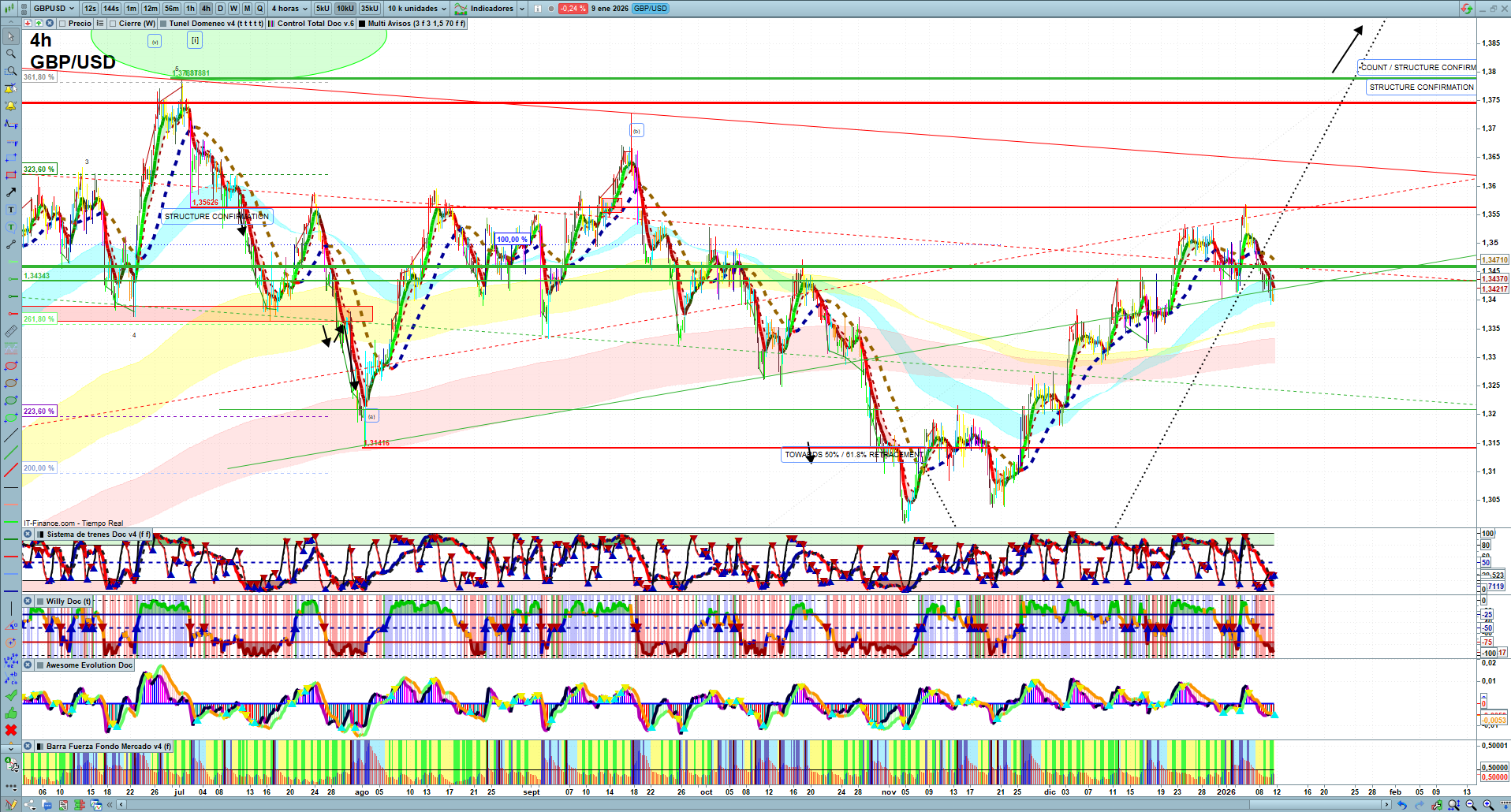Viewport: 1511px width, 812px height.
Task: Select the magnifying glass zoom tool
Action: (11, 54)
